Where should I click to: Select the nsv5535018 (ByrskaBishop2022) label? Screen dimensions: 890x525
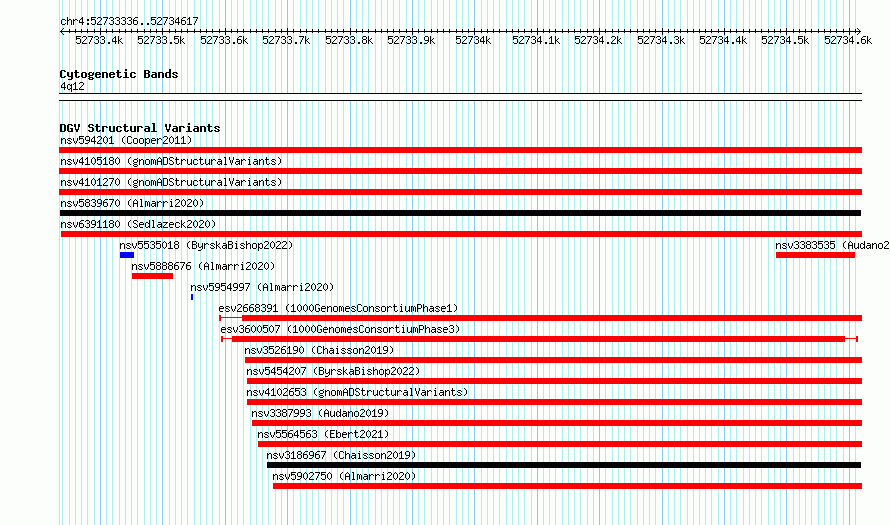pos(206,245)
